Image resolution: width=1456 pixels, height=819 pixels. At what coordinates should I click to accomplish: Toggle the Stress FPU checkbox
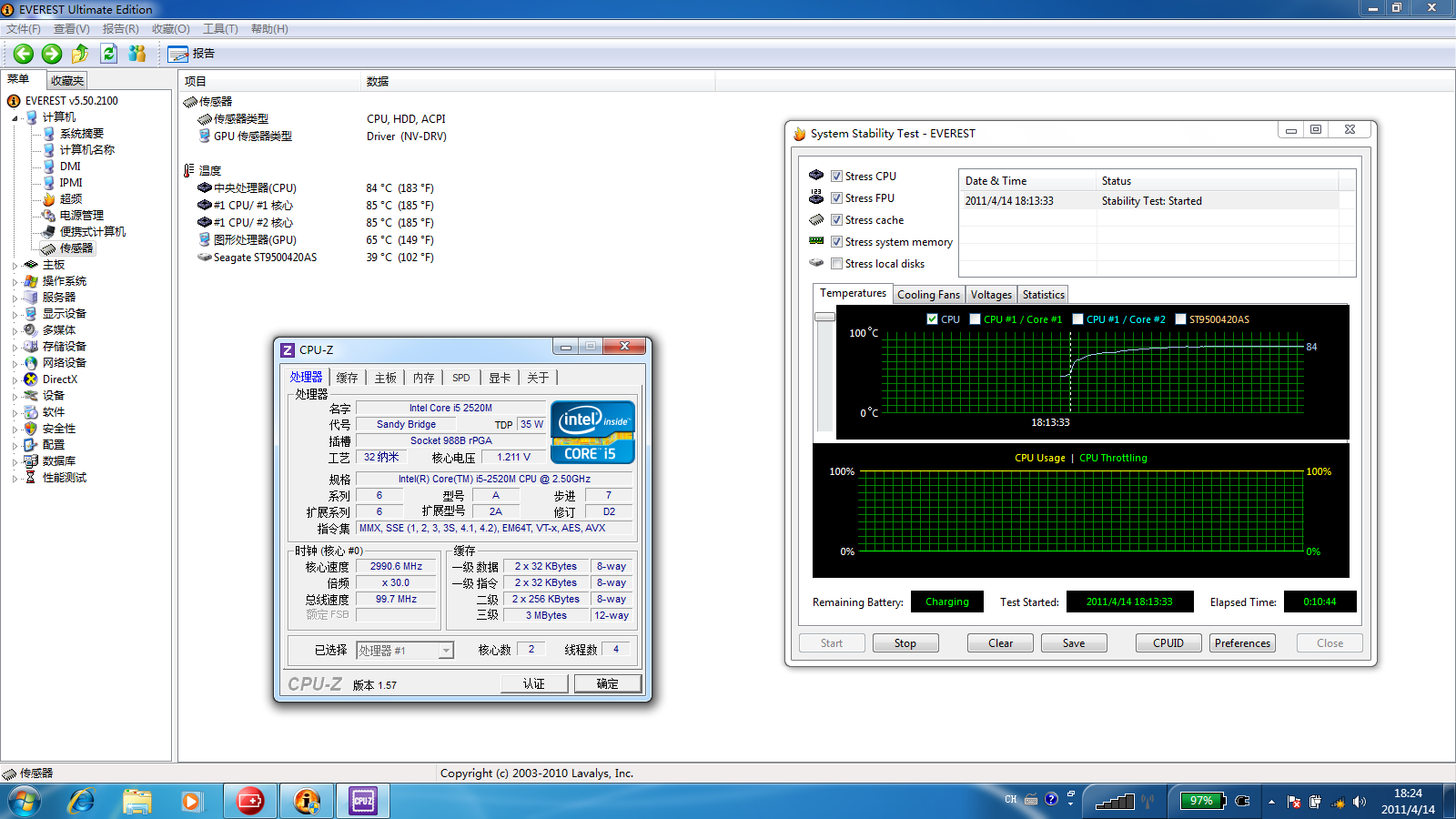(x=836, y=198)
